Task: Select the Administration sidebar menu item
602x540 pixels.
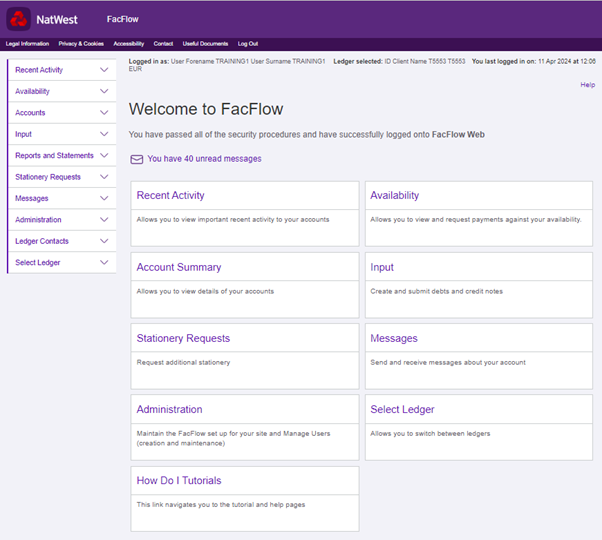Action: click(38, 220)
